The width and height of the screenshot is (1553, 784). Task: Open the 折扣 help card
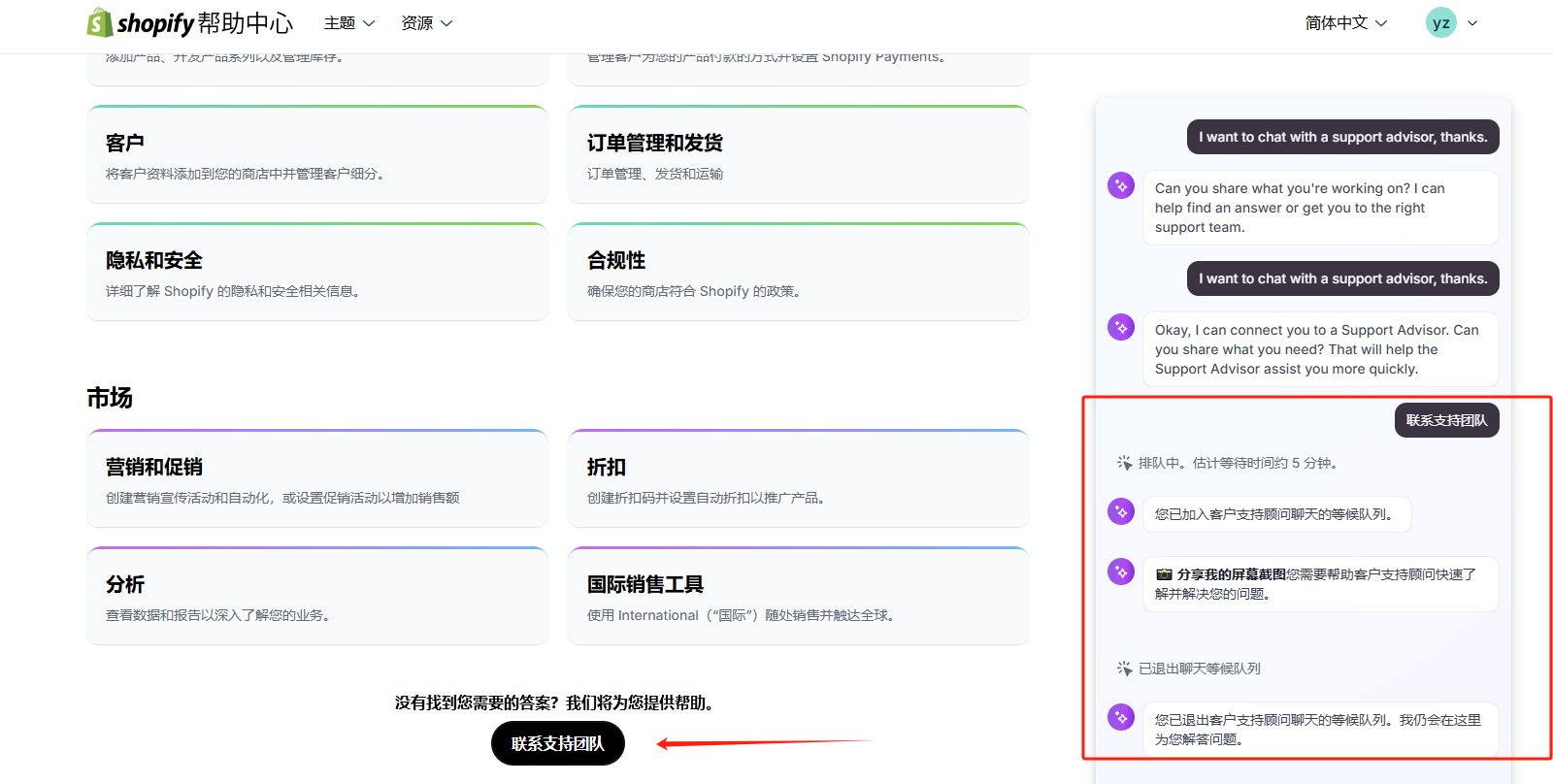click(x=798, y=478)
